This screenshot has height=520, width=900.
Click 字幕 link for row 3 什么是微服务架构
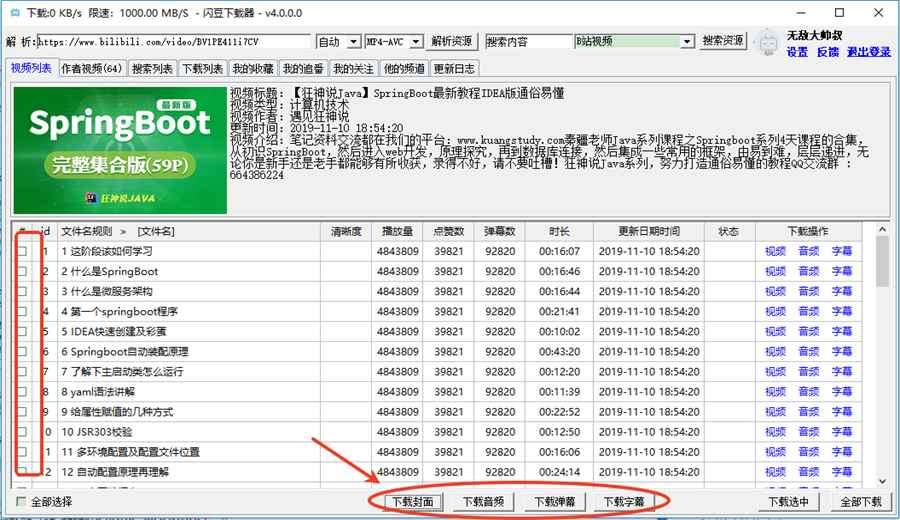(842, 292)
